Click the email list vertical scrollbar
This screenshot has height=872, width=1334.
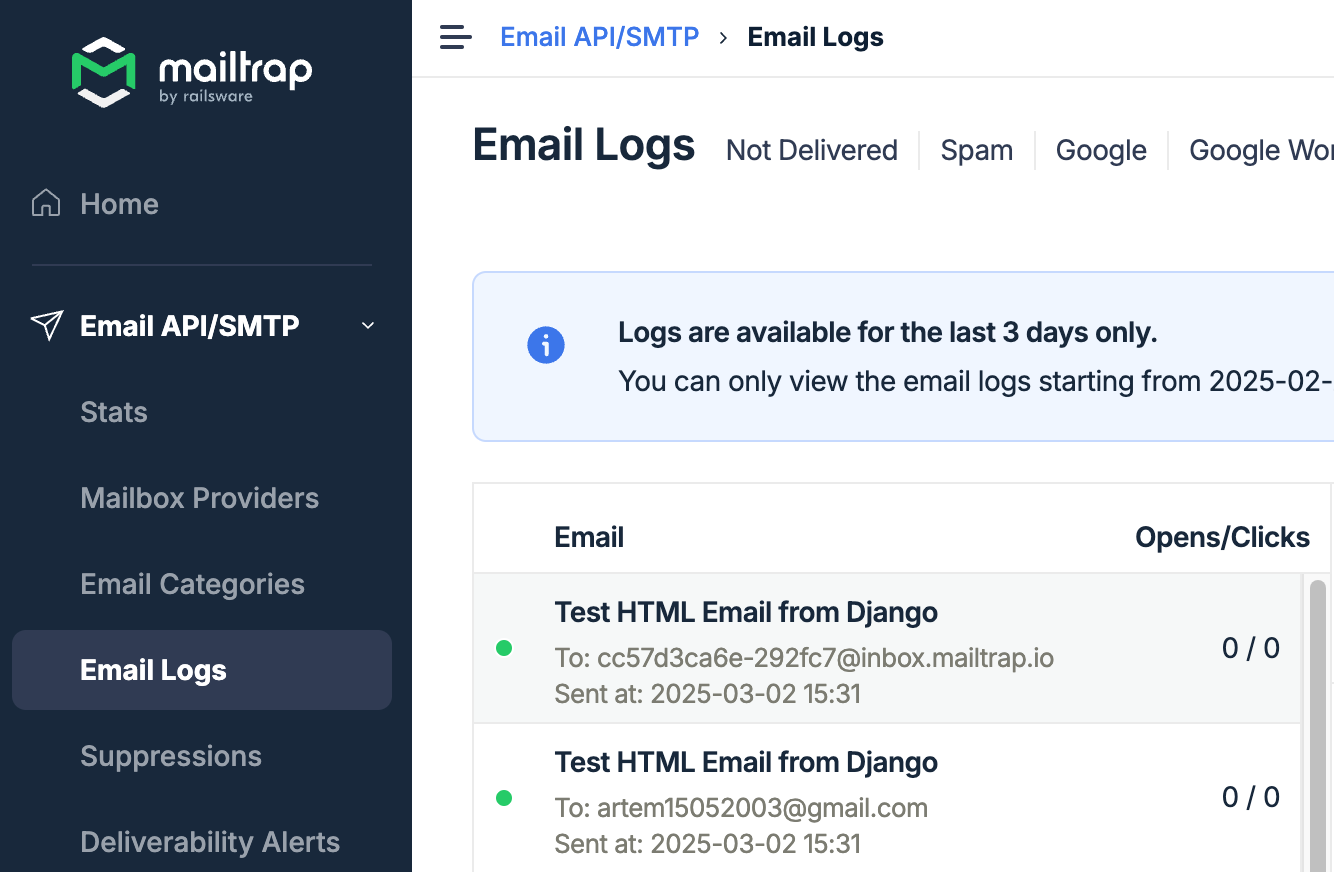coord(1318,725)
